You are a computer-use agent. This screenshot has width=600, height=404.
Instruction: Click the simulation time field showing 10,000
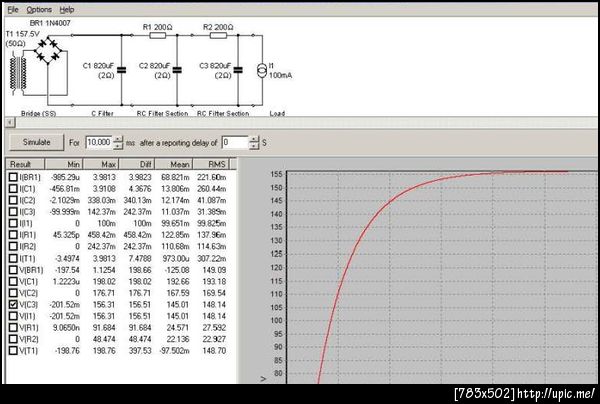point(99,142)
